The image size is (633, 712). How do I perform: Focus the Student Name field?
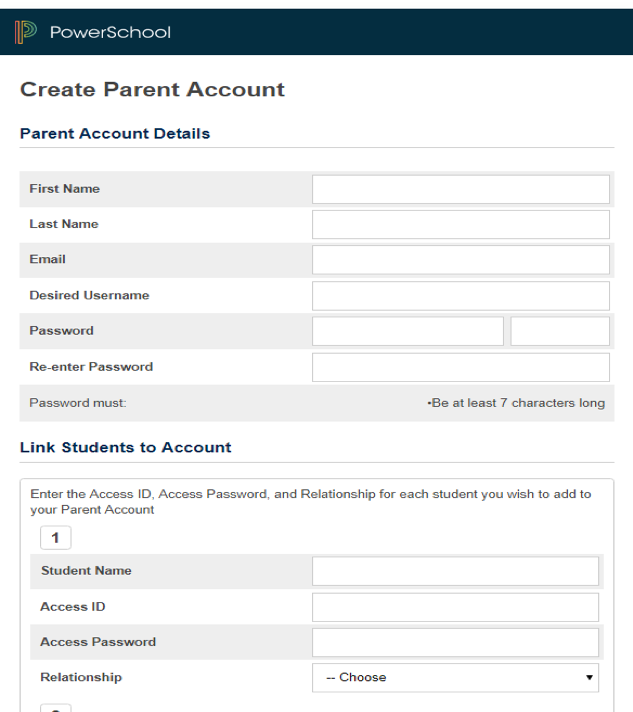(455, 571)
